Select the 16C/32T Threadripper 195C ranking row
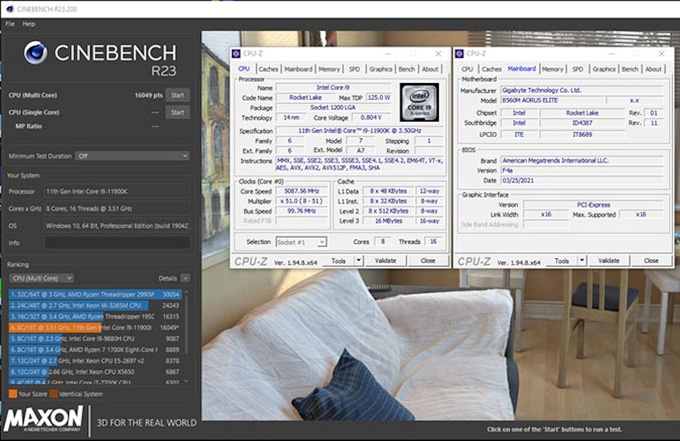680x441 pixels. (x=95, y=317)
